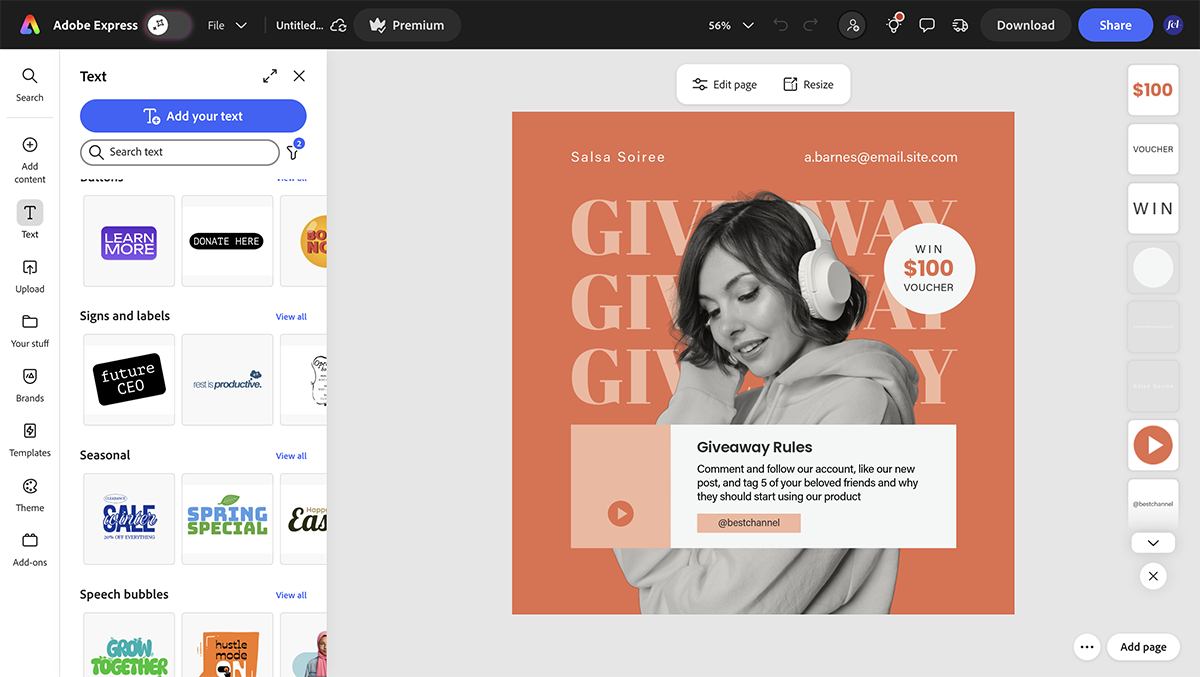Select the DONATE HERE button template
Screen dimensions: 1200x677
[227, 240]
